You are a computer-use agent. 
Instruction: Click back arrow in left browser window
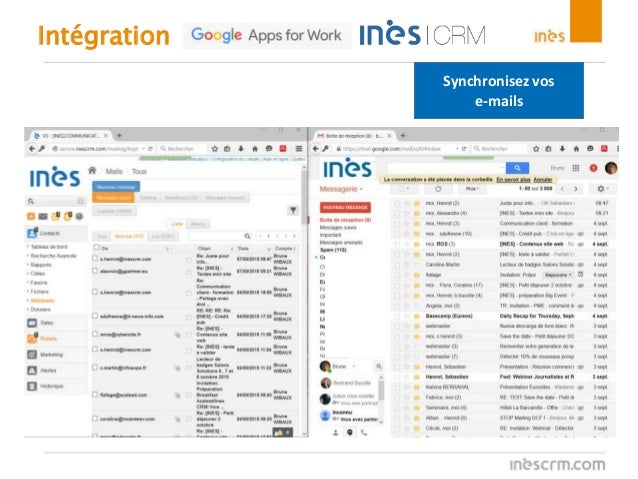click(32, 149)
